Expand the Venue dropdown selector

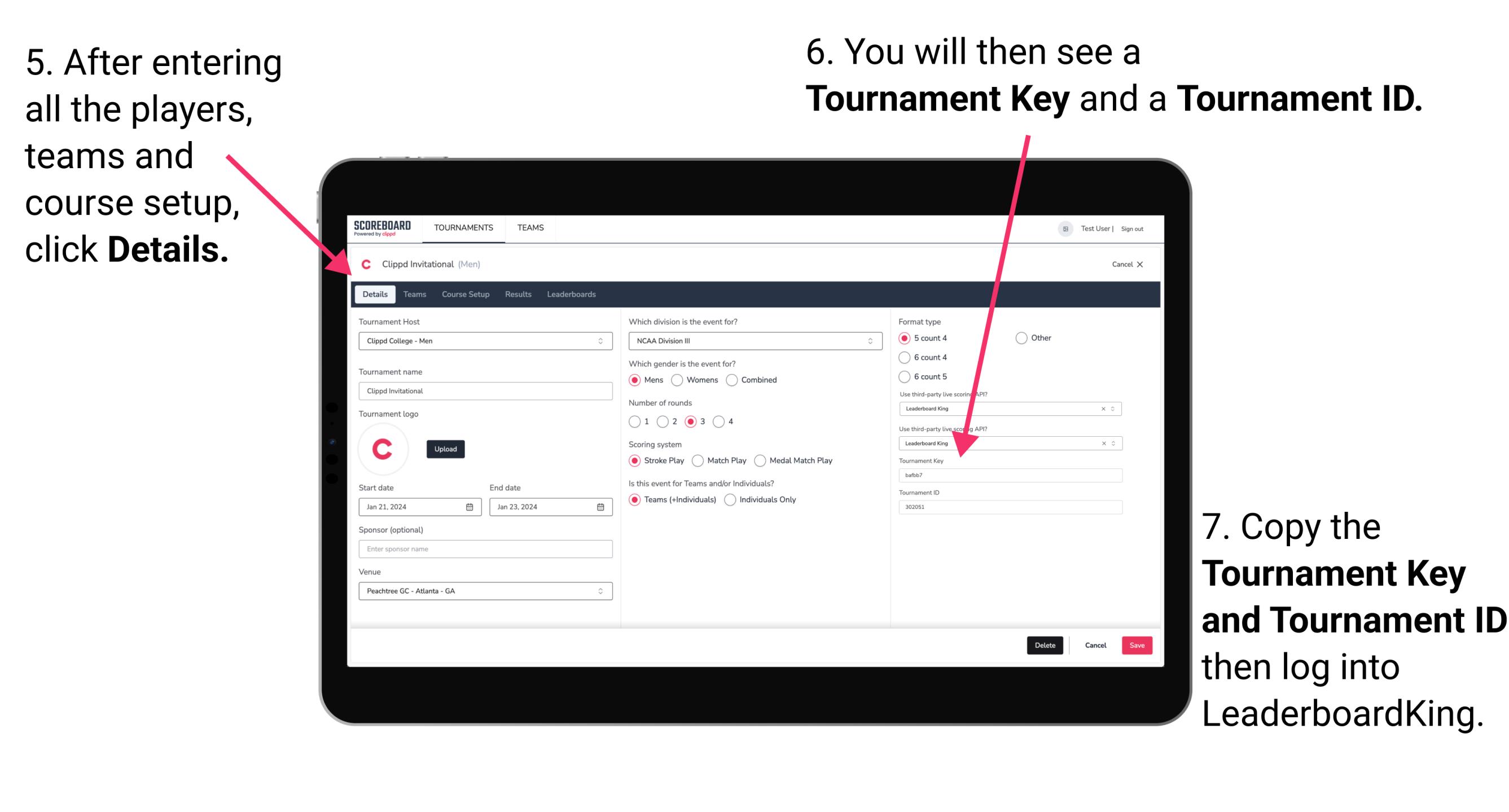600,590
